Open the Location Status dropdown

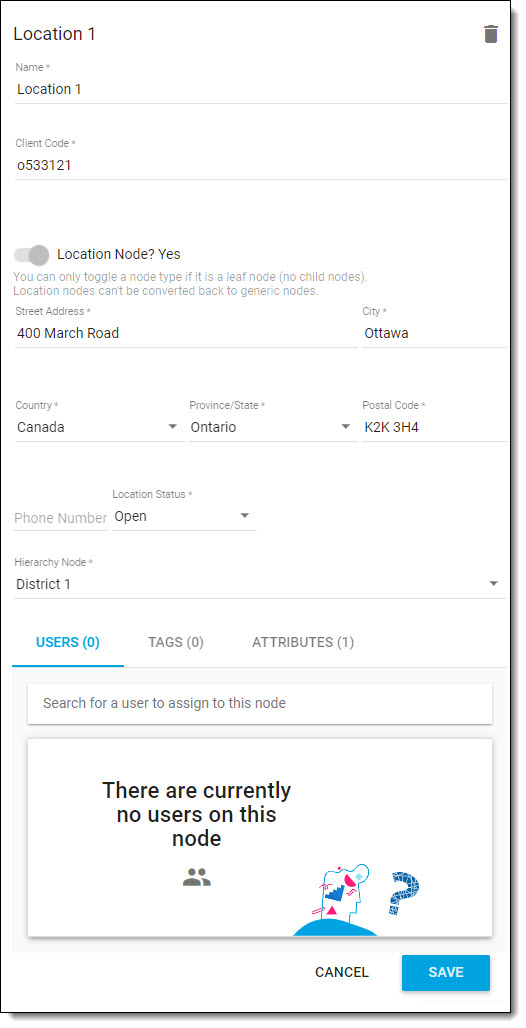tap(184, 517)
